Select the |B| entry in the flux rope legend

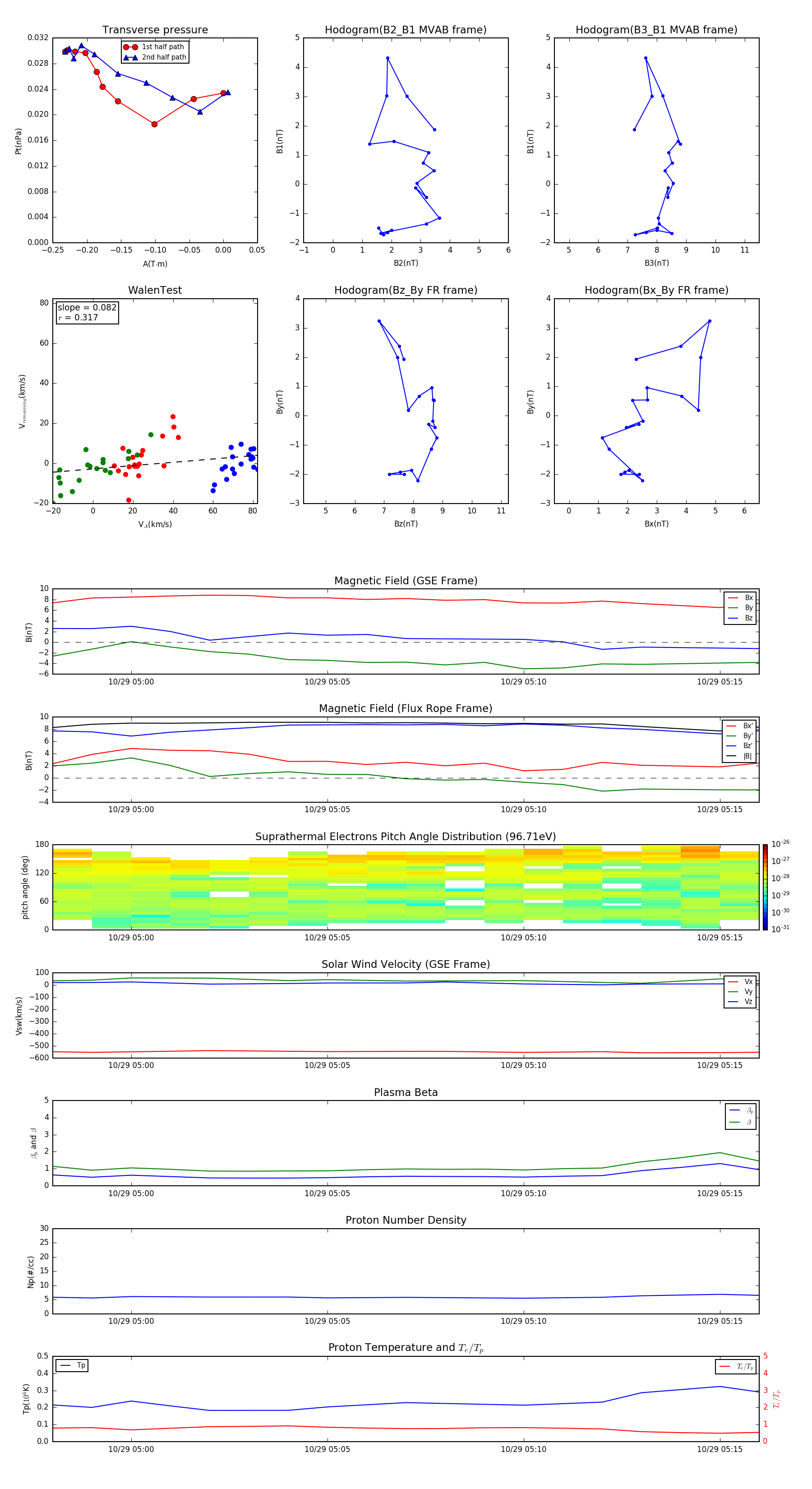tap(740, 756)
